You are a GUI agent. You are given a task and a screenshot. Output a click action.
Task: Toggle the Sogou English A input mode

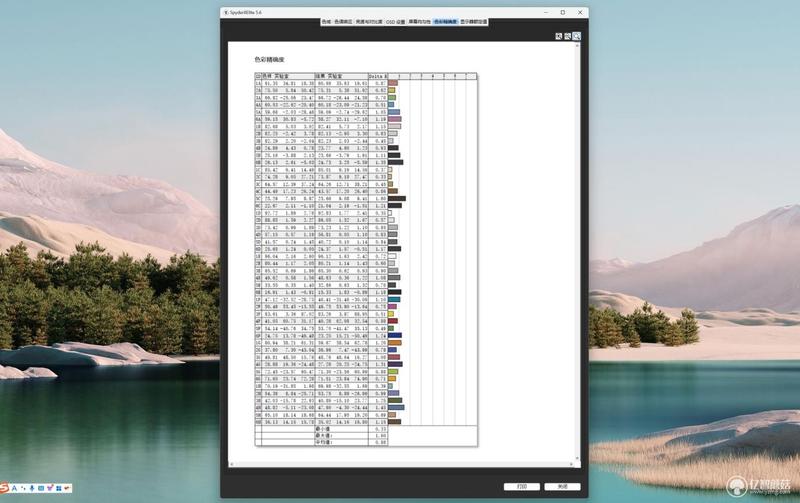[x=14, y=488]
